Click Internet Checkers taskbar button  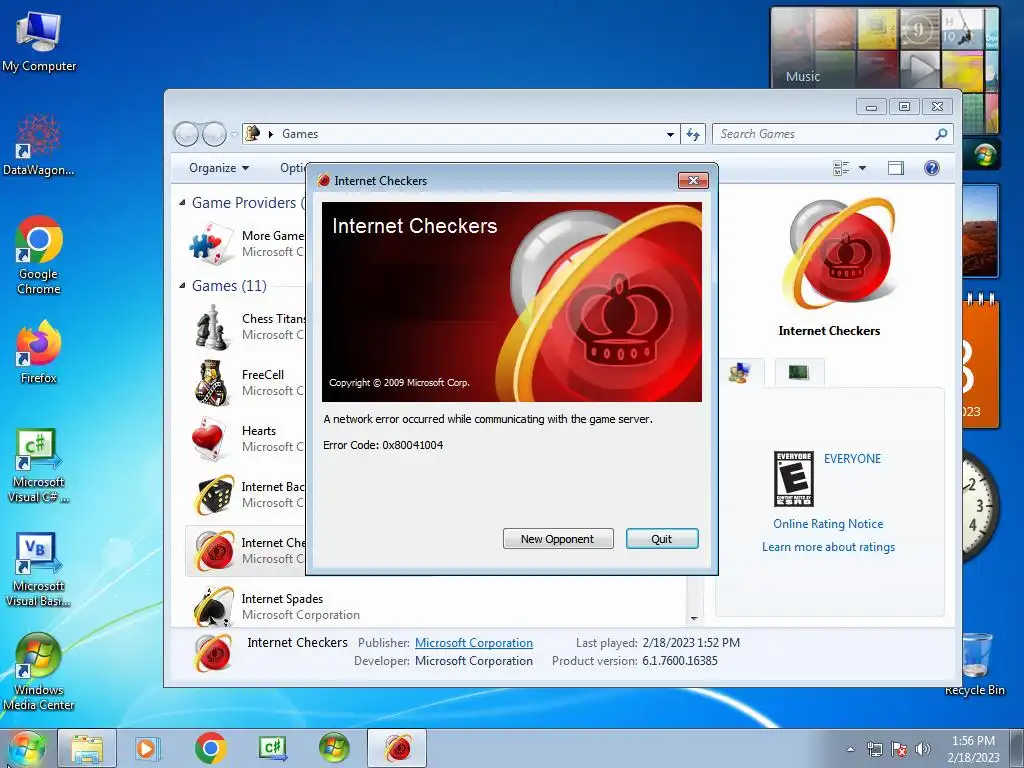[397, 748]
